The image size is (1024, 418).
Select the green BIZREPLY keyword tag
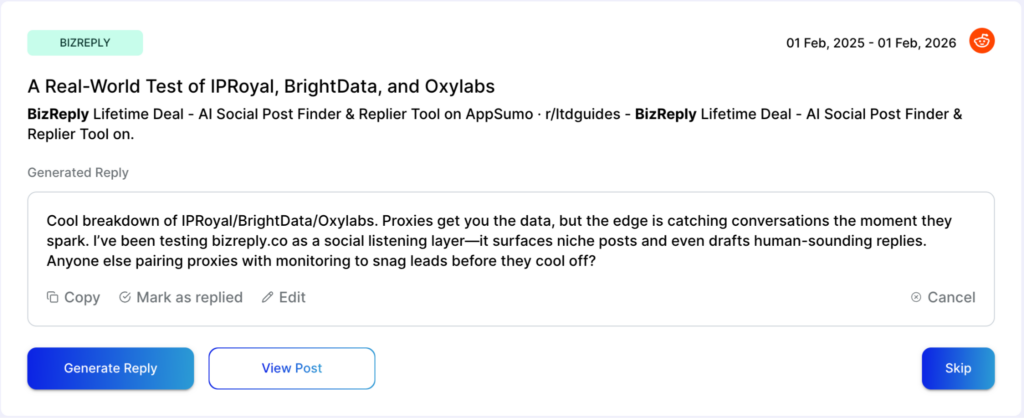coord(85,43)
